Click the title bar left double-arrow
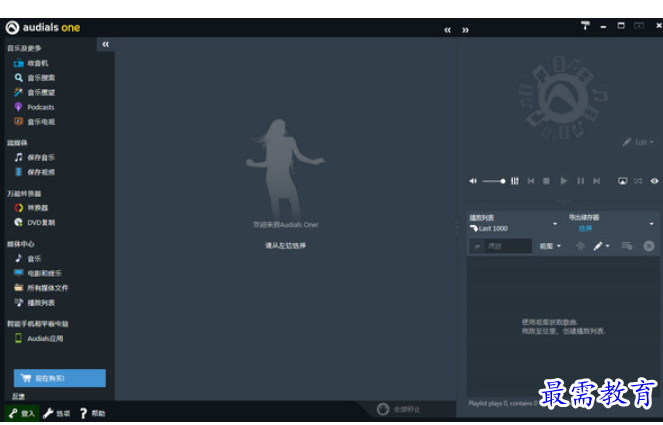The image size is (663, 425). 447,30
